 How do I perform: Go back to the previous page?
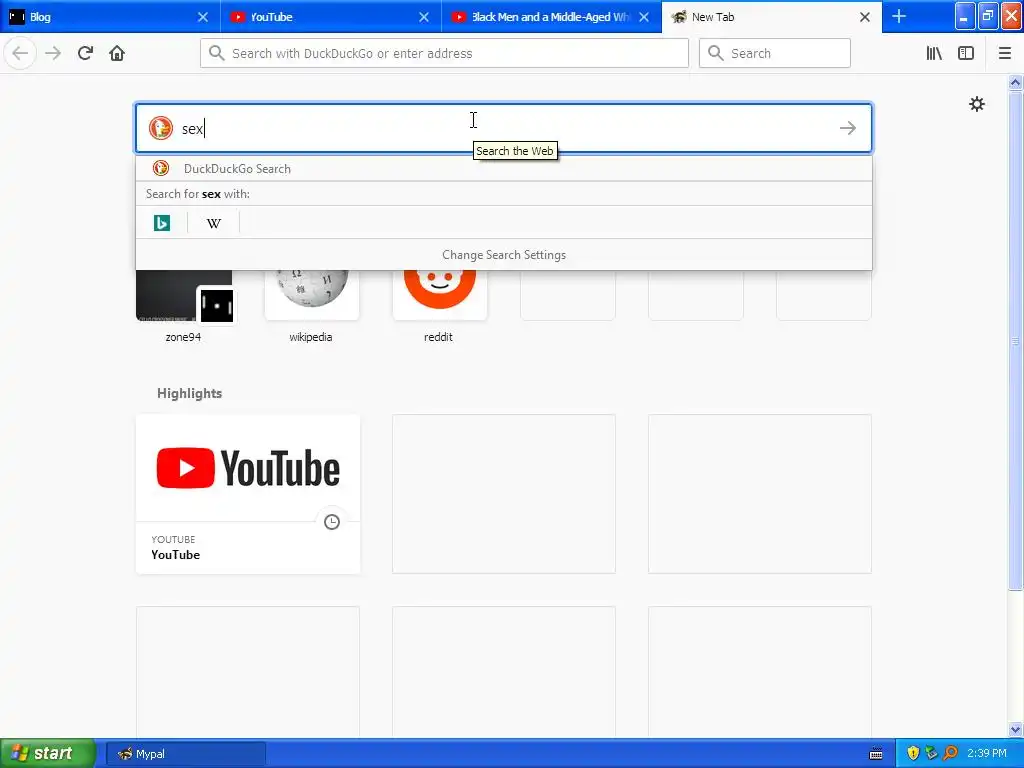click(x=20, y=53)
